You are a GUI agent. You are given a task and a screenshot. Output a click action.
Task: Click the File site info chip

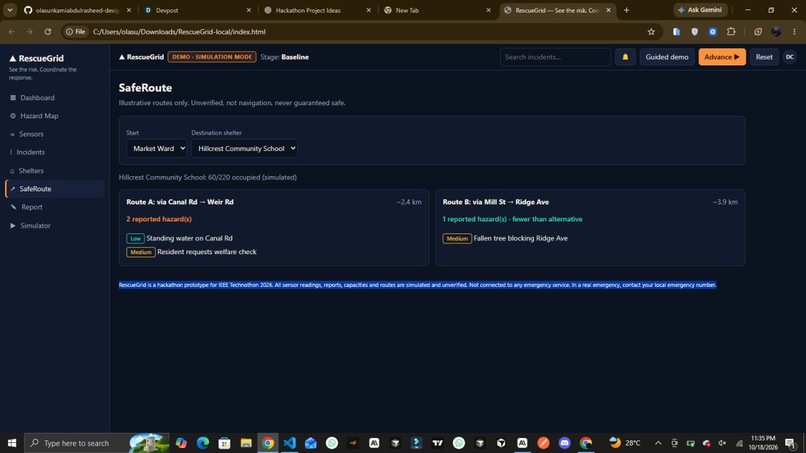point(76,32)
